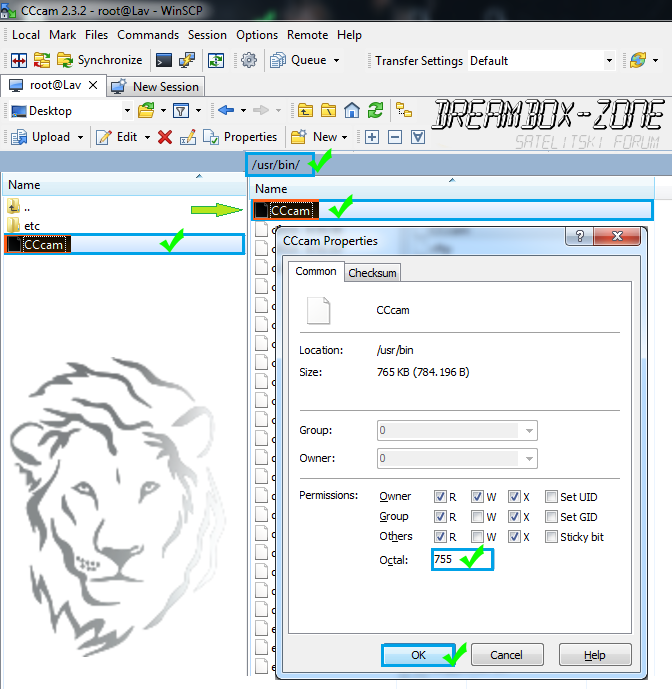
Task: Expand the New dropdown arrow
Action: pos(345,138)
